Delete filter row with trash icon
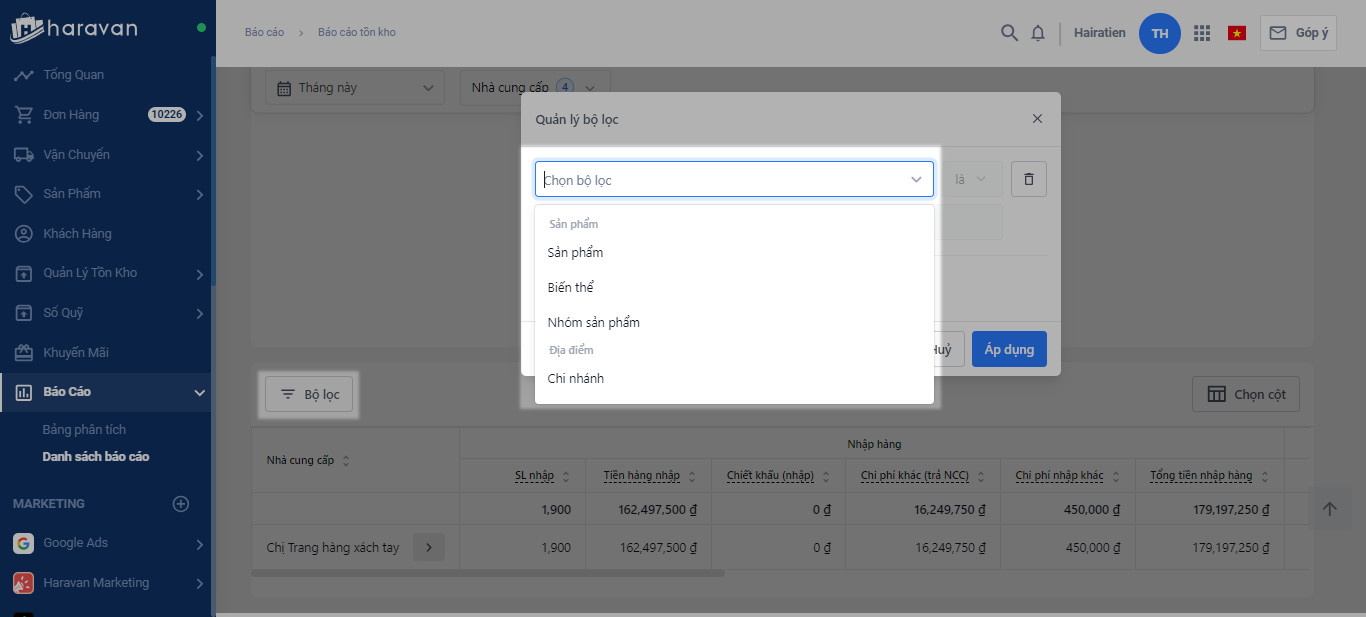1366x617 pixels. pos(1029,179)
